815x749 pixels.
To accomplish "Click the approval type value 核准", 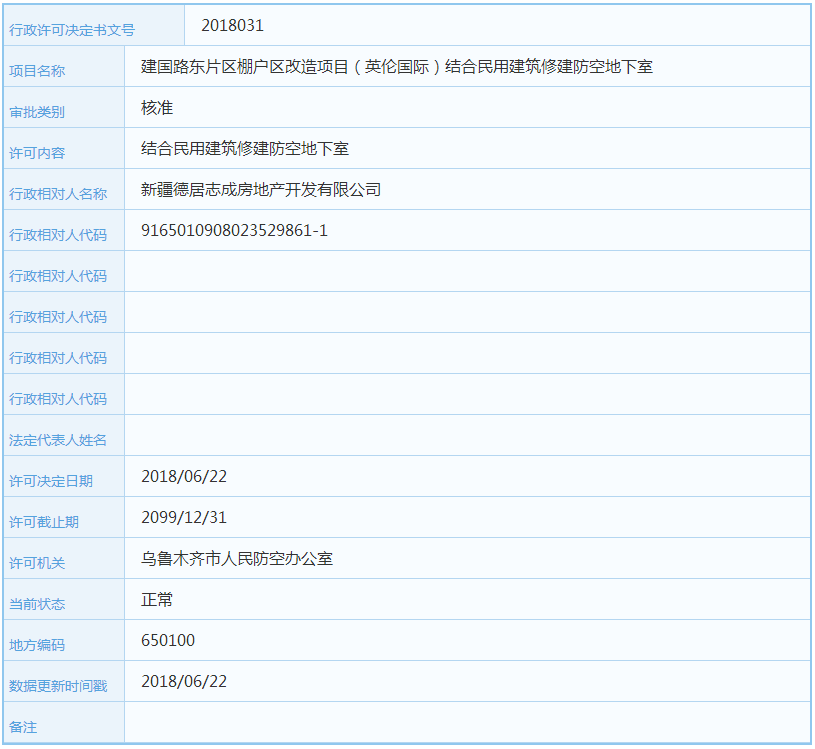I will pos(157,108).
